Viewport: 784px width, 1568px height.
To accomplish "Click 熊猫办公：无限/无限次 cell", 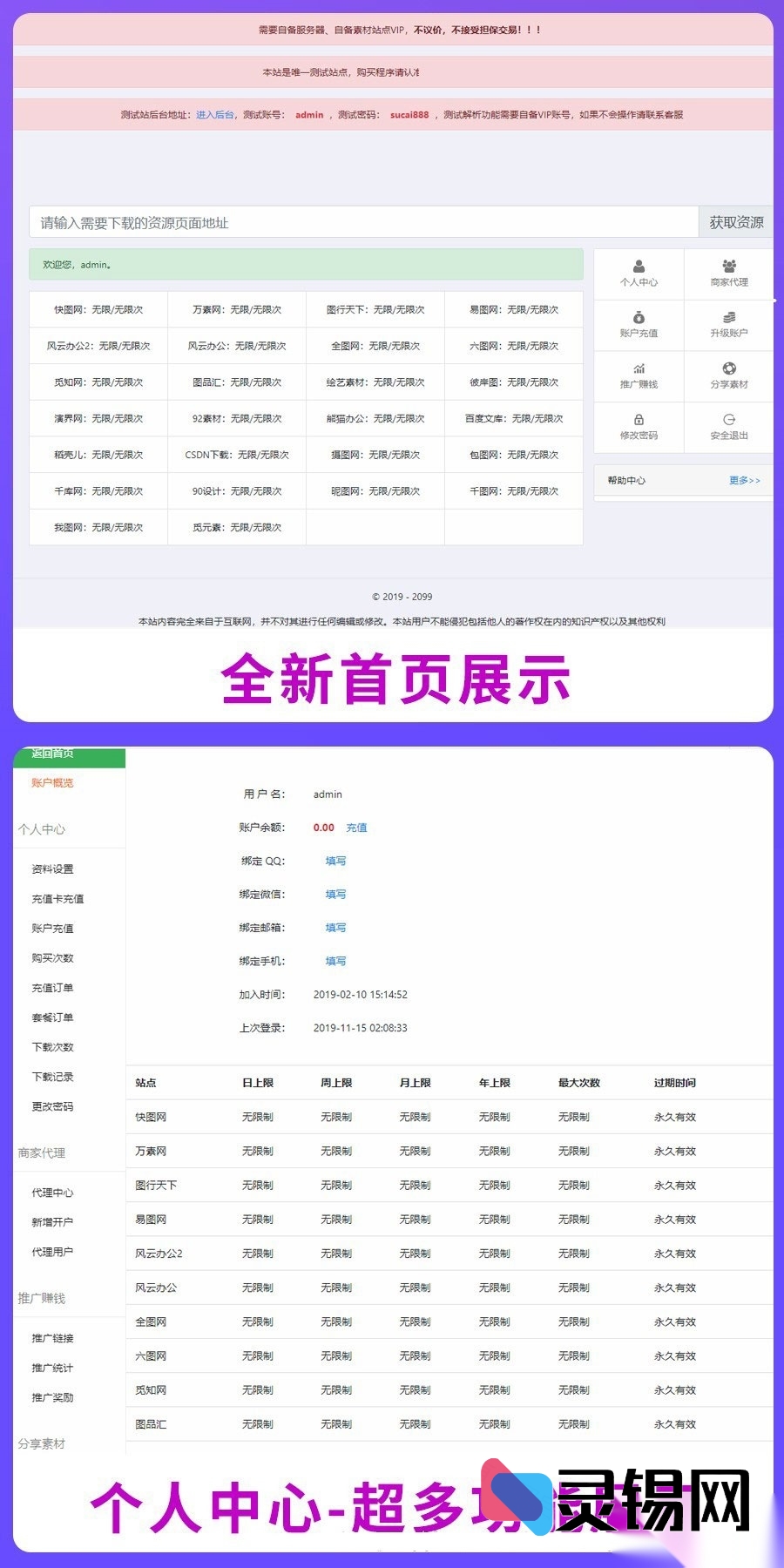I will click(375, 418).
